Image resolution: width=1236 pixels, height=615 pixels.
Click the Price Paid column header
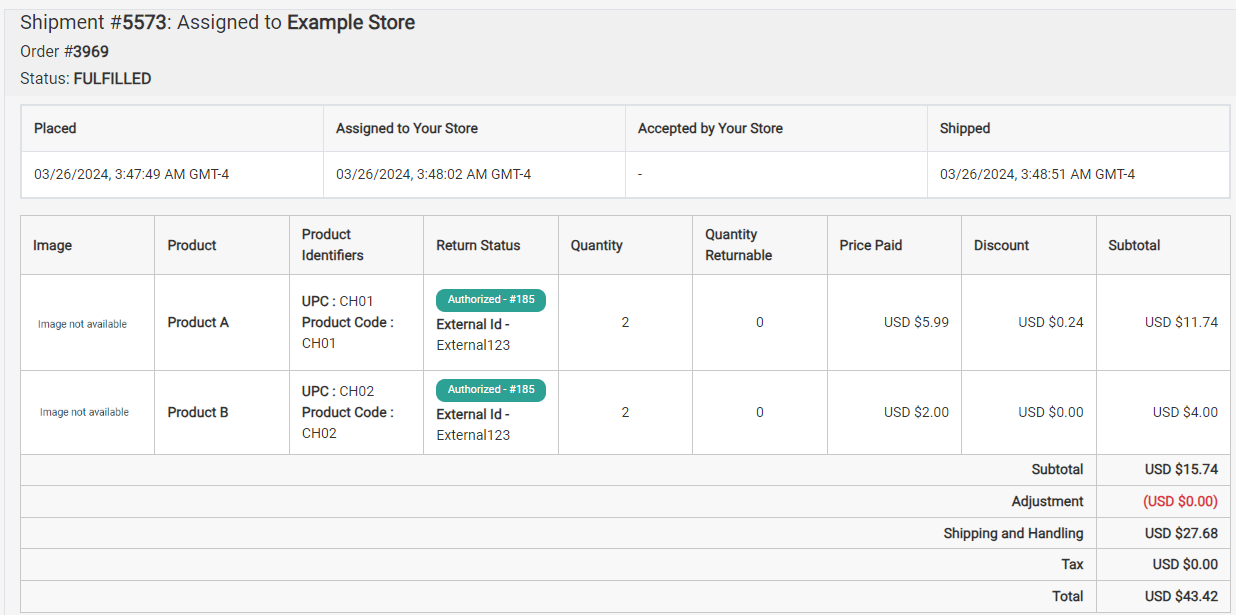click(871, 244)
